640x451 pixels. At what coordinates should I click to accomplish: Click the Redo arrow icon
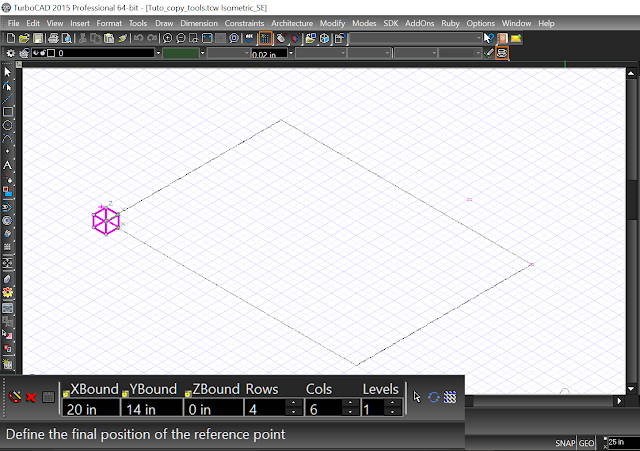[152, 38]
